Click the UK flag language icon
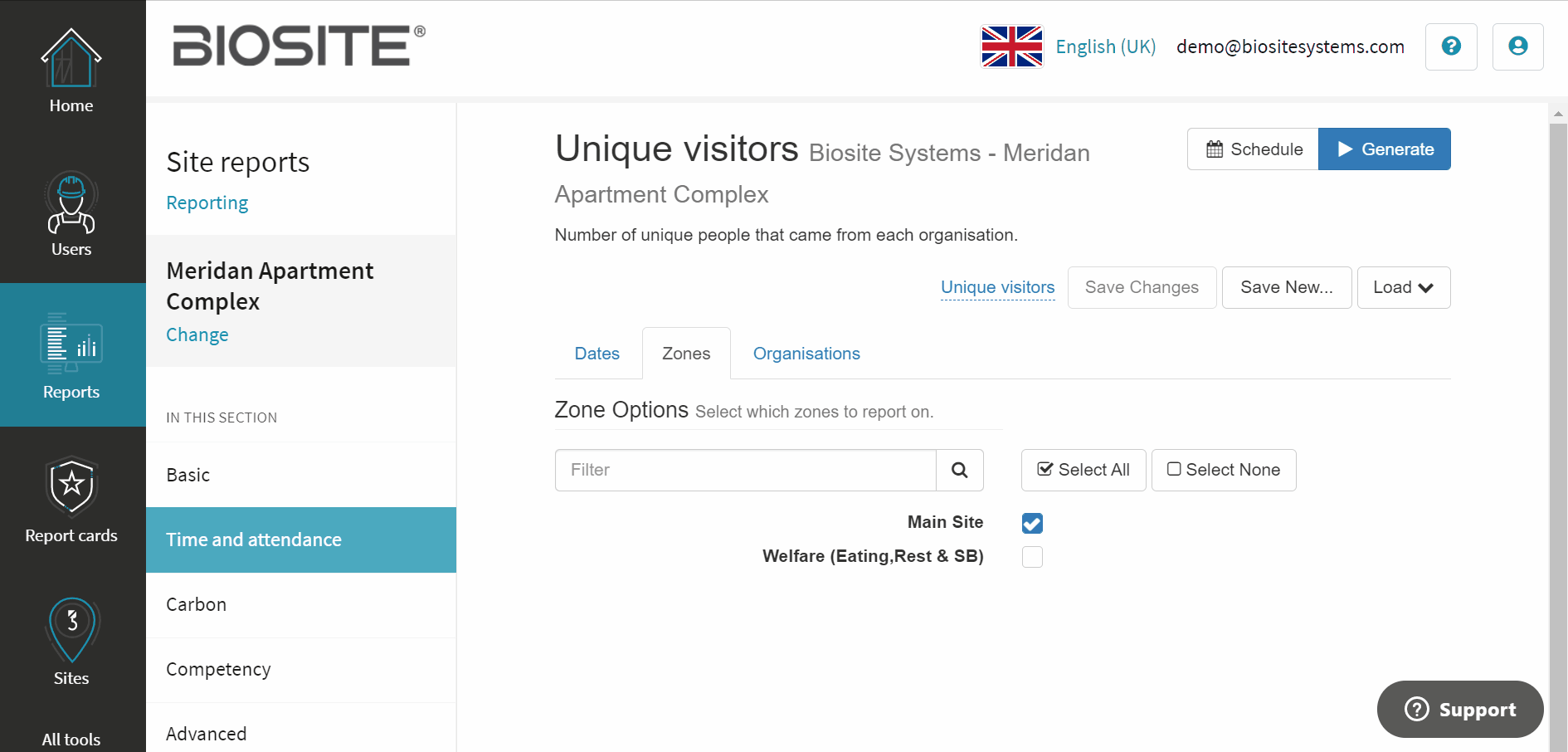 click(x=1011, y=46)
